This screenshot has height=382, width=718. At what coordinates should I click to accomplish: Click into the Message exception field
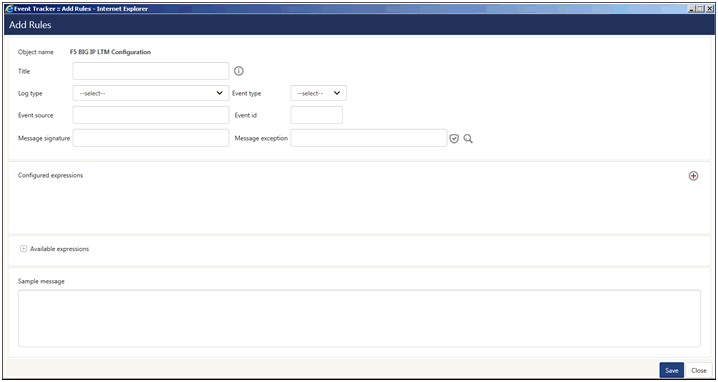pyautogui.click(x=369, y=138)
